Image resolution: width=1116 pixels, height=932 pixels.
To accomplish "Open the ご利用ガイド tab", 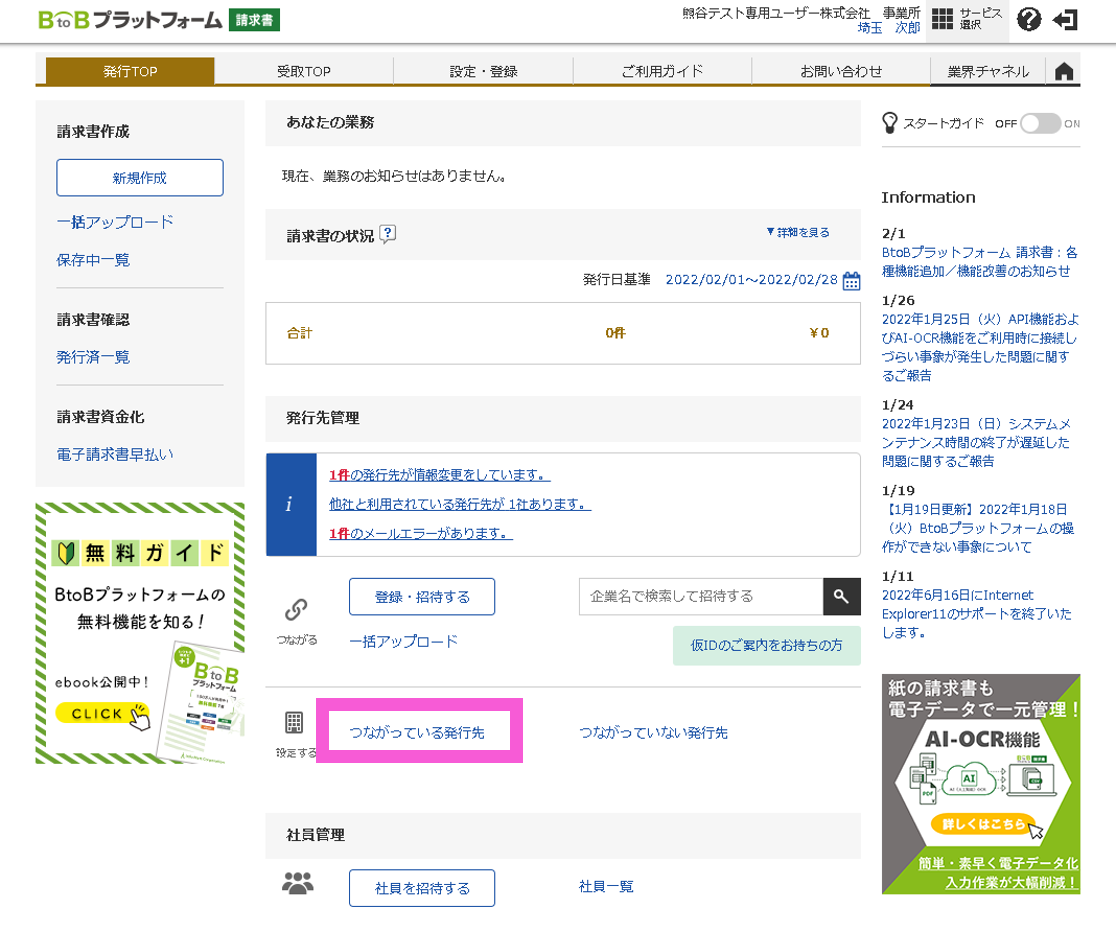I will click(x=663, y=71).
